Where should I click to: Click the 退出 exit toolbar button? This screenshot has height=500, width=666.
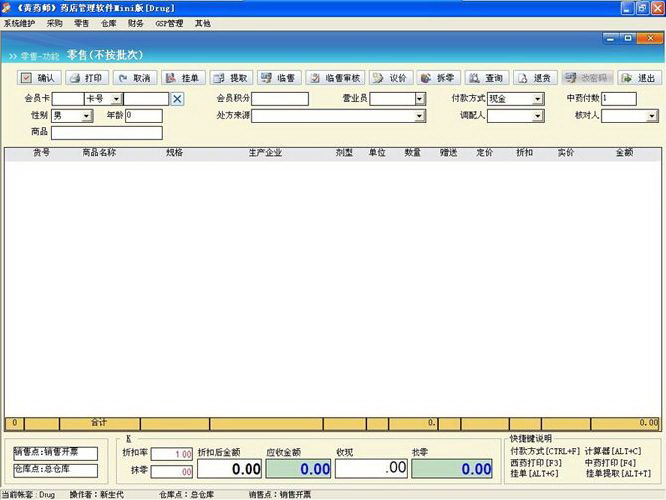[639, 78]
